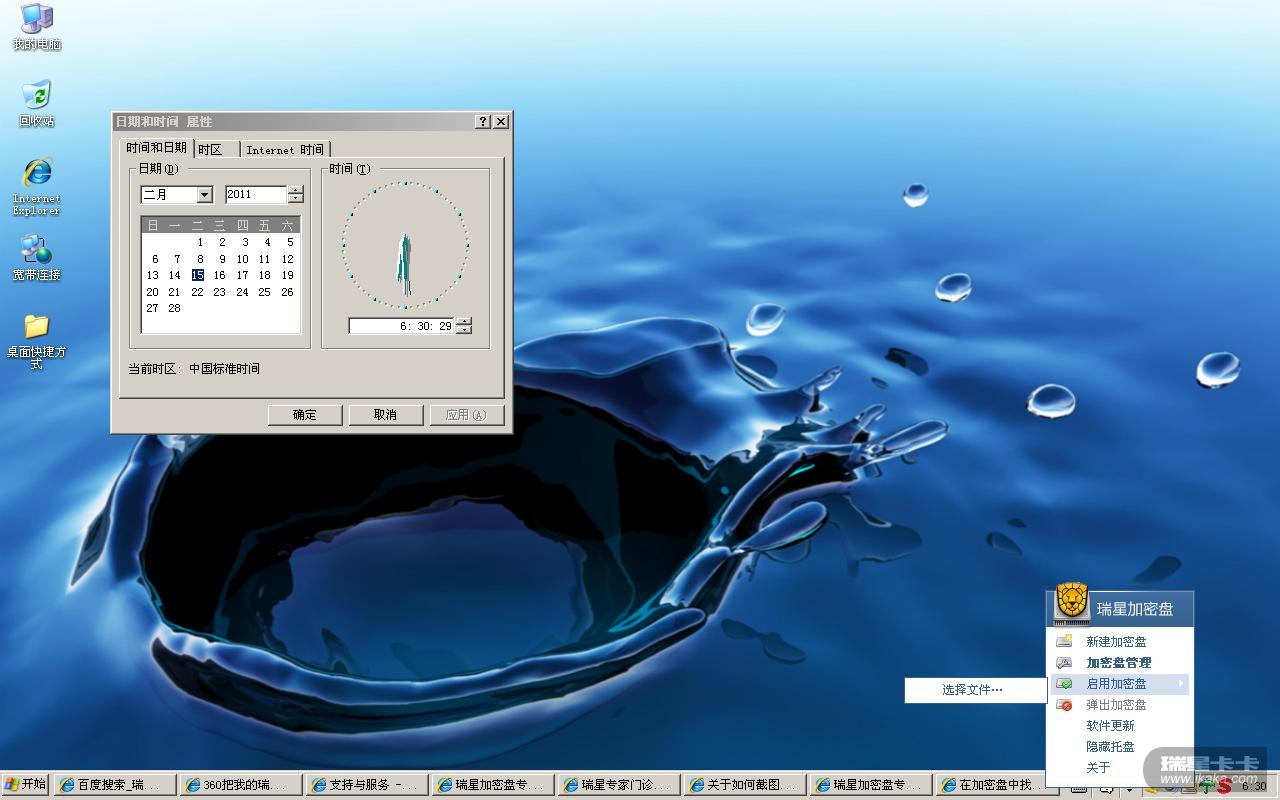Decrease time using the down spinner arrow
The image size is (1280, 800).
[x=463, y=330]
